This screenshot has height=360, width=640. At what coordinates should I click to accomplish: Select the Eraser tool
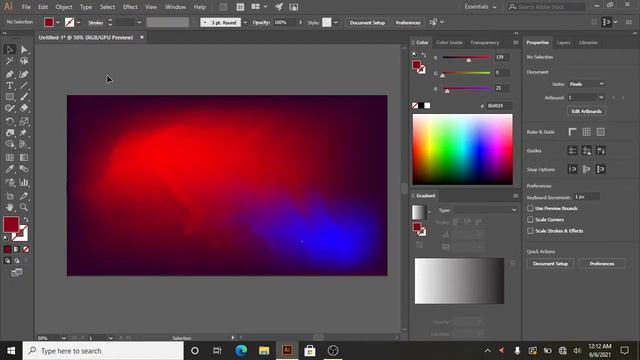[x=24, y=109]
